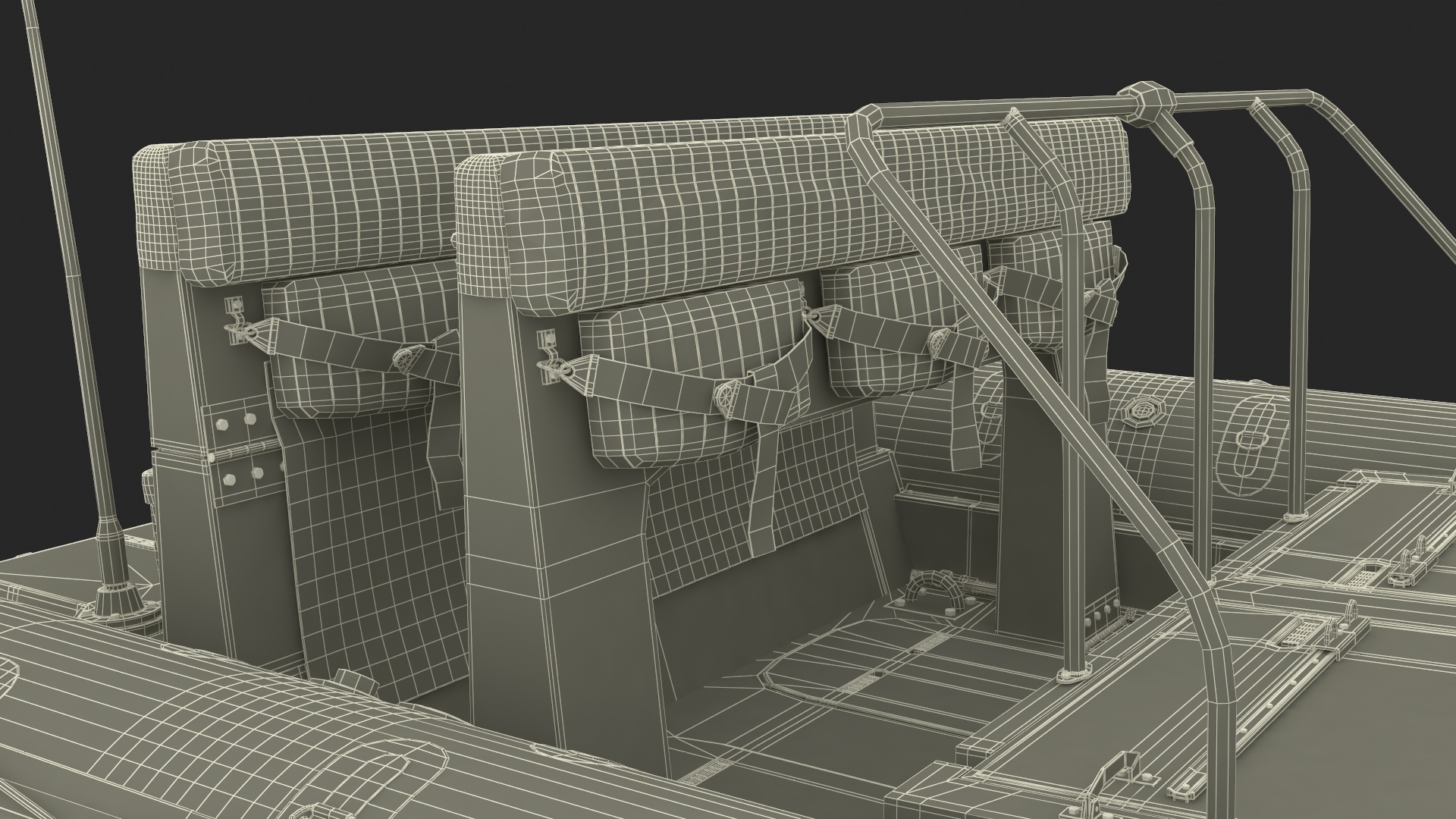Click the front seat's top headrest cushion
Image resolution: width=1456 pixels, height=819 pixels.
click(682, 220)
